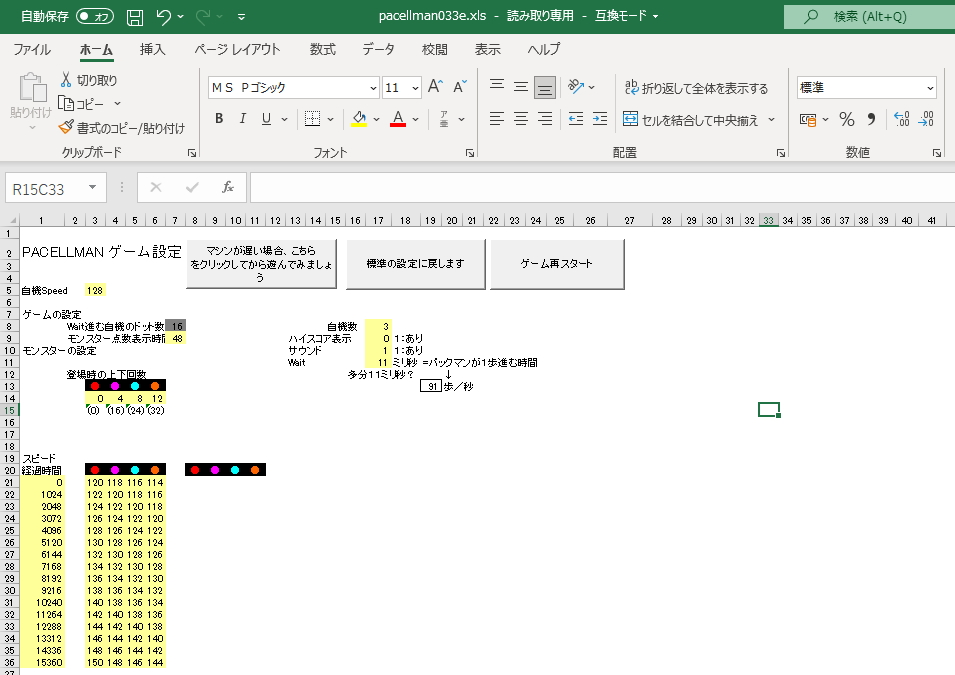Switch to the 挿入 ribbon tab
Screen dimensions: 955x675
[x=151, y=49]
